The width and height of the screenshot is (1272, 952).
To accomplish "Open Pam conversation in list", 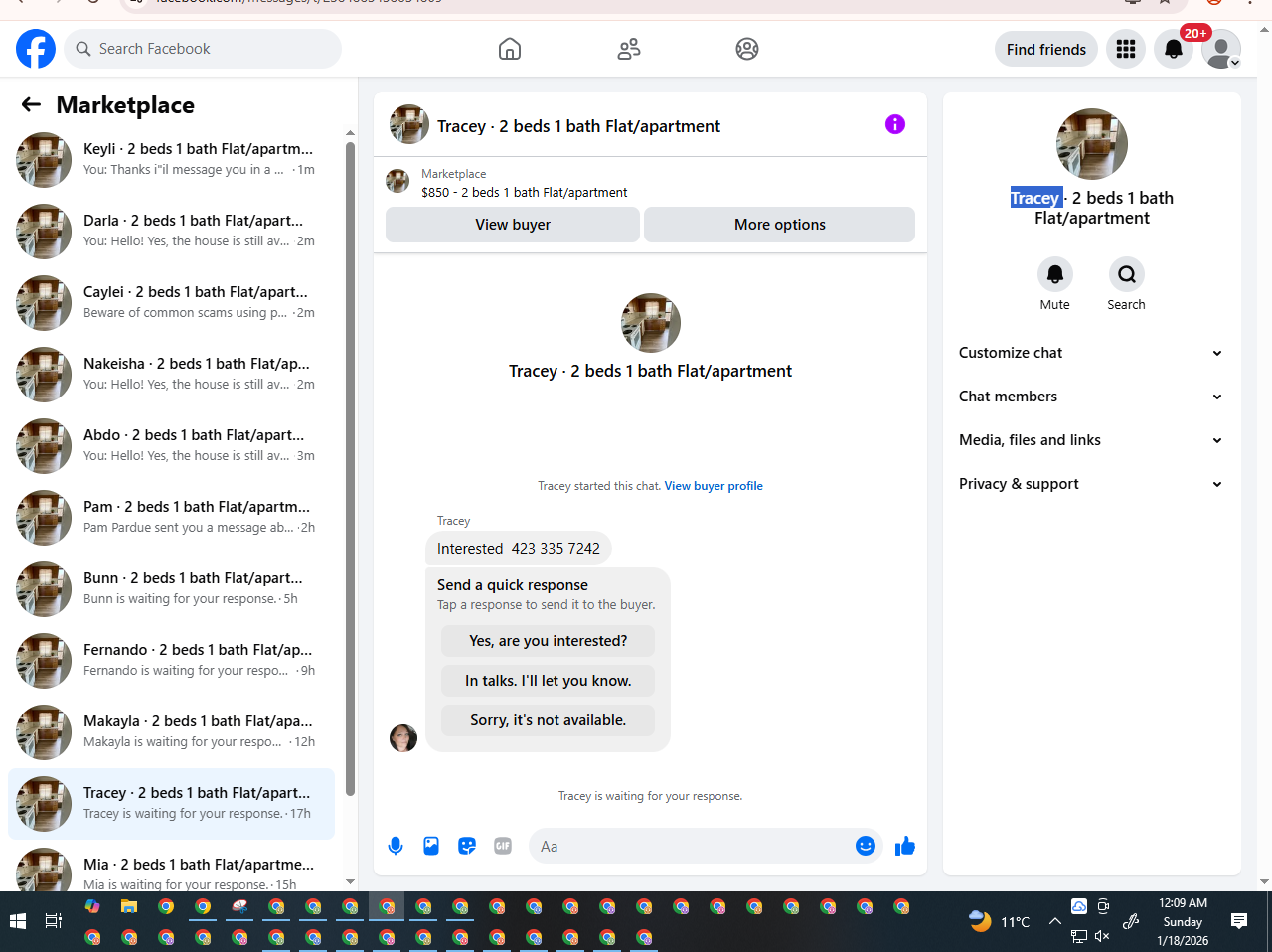I will pyautogui.click(x=171, y=518).
